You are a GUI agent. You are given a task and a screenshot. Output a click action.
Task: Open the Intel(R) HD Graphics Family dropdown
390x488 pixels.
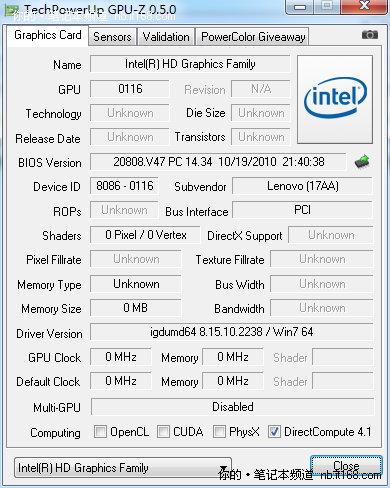pyautogui.click(x=123, y=468)
